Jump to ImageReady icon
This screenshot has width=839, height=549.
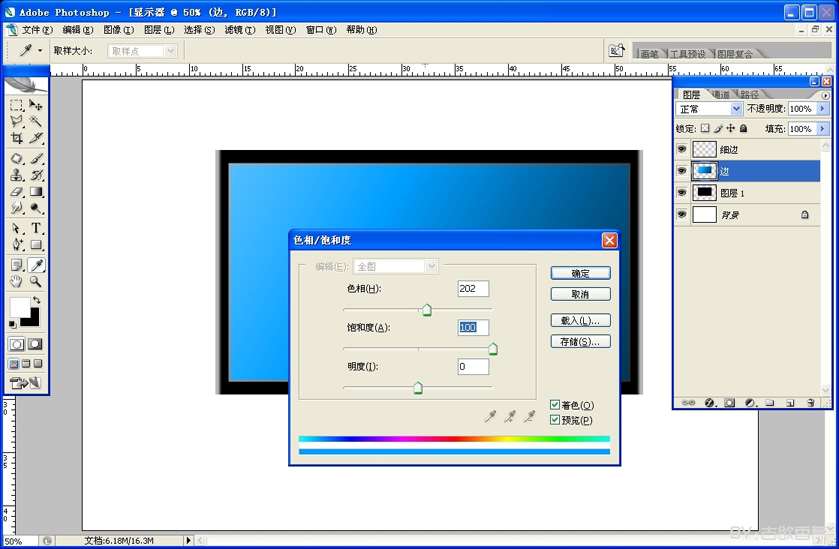[x=25, y=383]
